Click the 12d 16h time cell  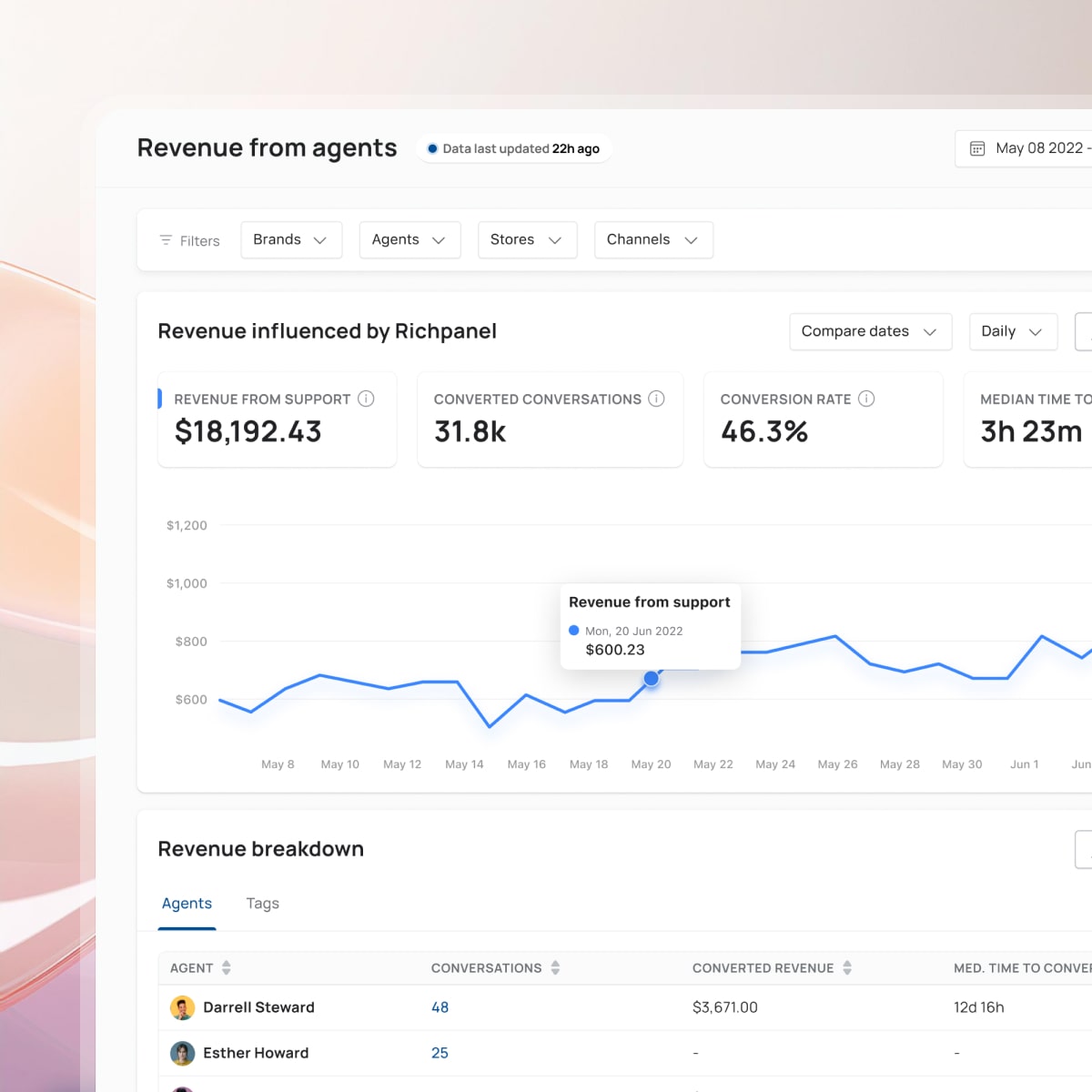click(x=979, y=1007)
